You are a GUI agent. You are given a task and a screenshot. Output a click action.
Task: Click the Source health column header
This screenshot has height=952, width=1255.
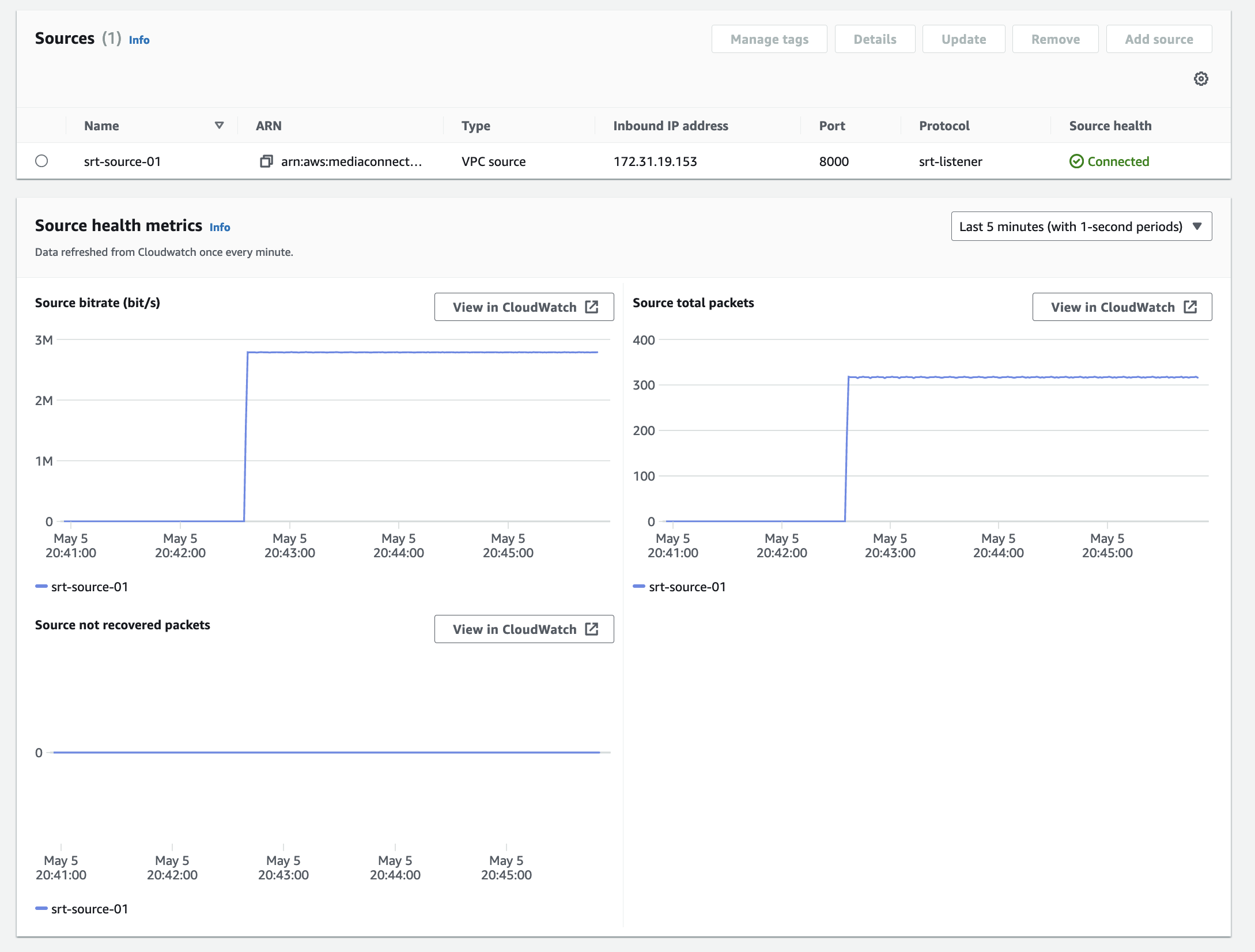point(1110,126)
